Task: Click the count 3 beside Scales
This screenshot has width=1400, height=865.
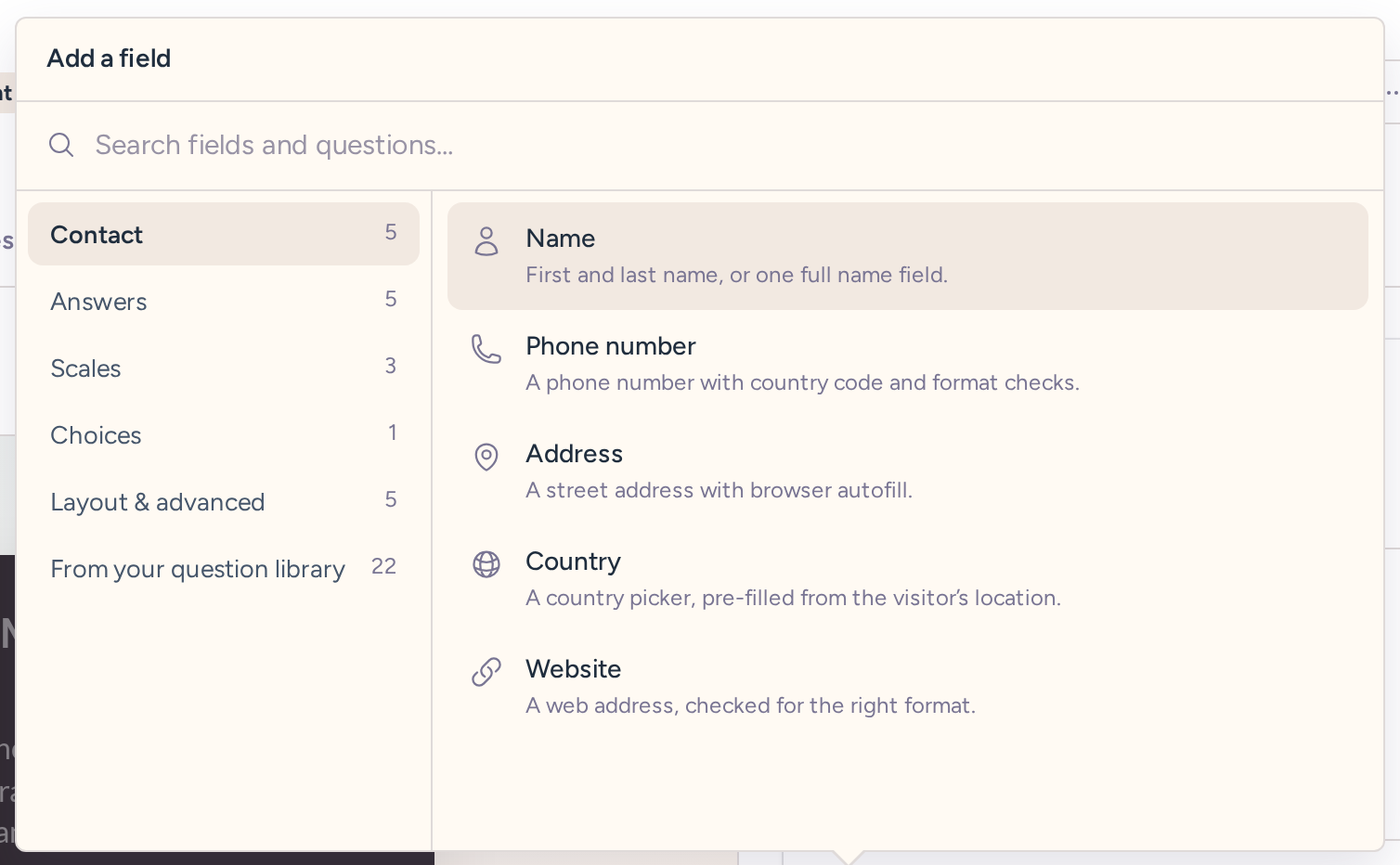Action: pos(391,366)
